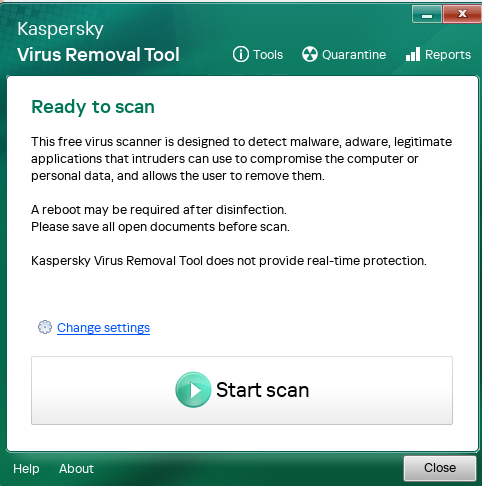
Task: Click 'This free virus scanner is designed' line
Action: click(x=241, y=142)
